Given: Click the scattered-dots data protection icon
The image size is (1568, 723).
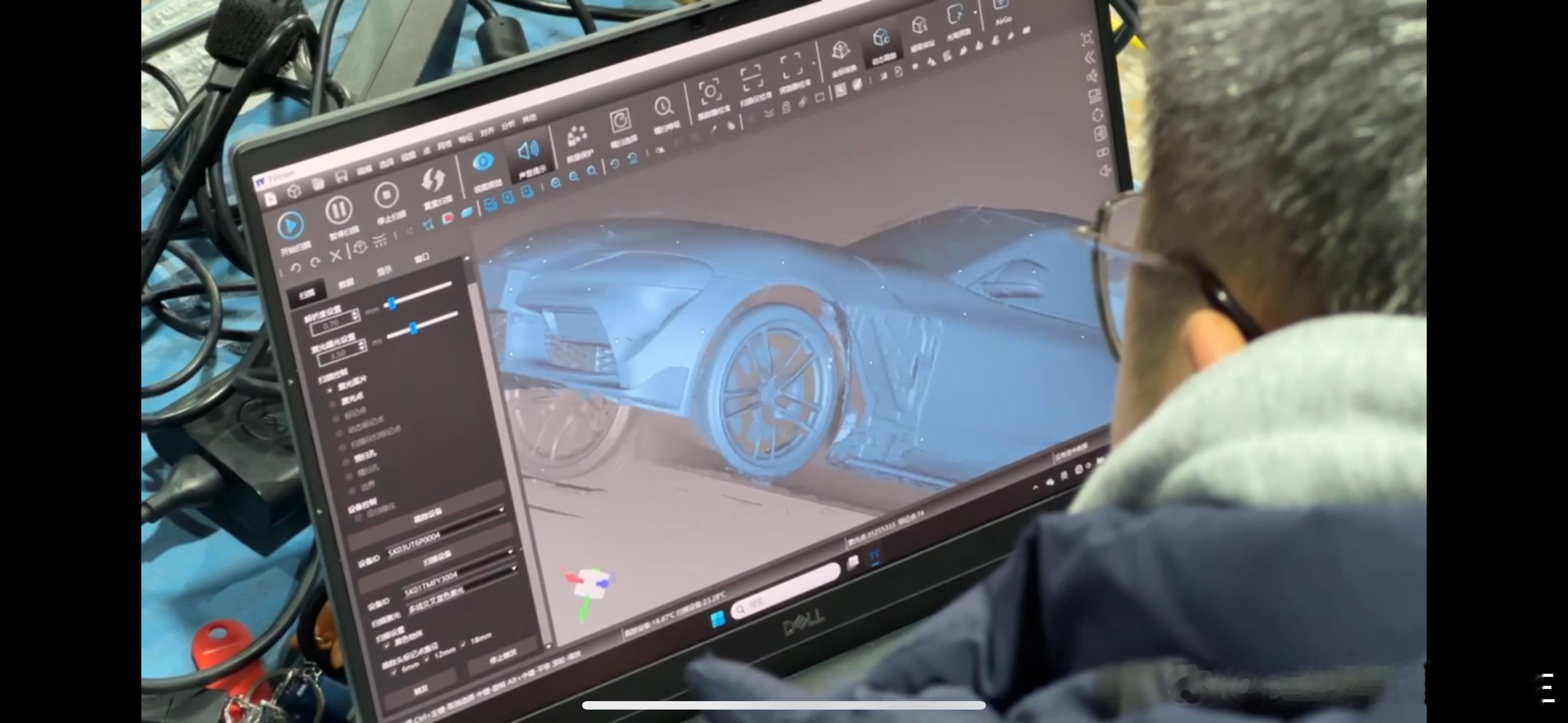Looking at the screenshot, I should (577, 136).
